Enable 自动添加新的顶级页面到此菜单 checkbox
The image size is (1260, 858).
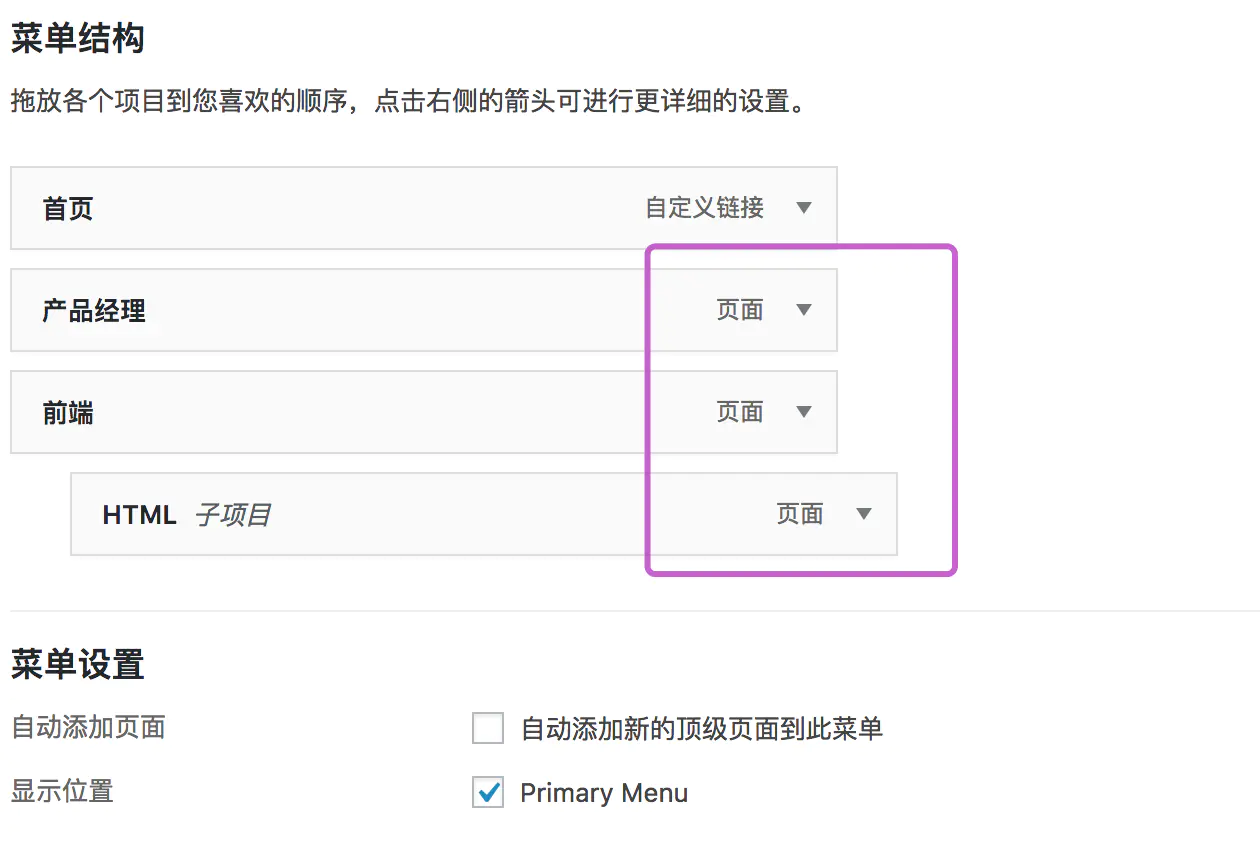point(488,728)
